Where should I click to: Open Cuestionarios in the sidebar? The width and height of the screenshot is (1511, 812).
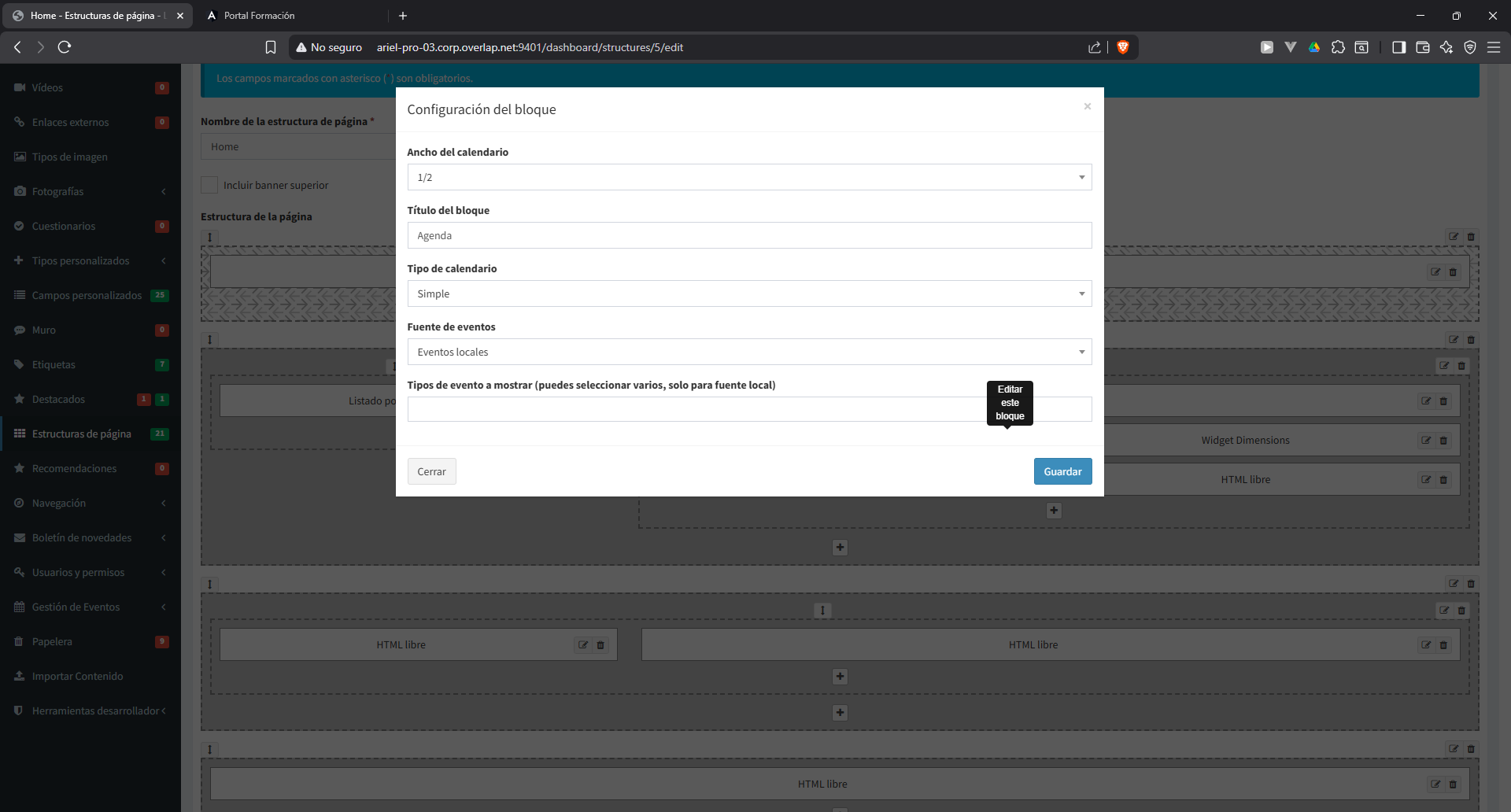(x=91, y=226)
